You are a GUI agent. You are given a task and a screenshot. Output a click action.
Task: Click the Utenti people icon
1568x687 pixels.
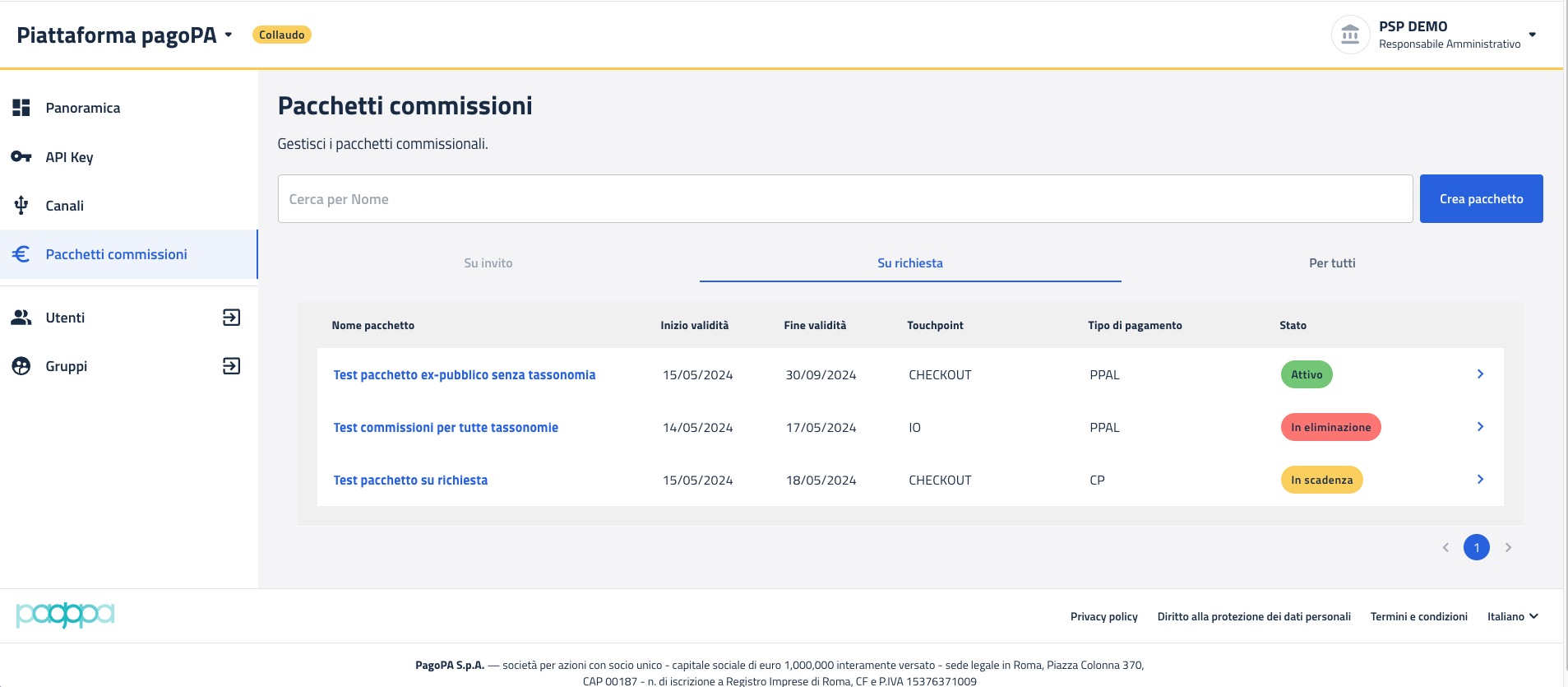21,318
